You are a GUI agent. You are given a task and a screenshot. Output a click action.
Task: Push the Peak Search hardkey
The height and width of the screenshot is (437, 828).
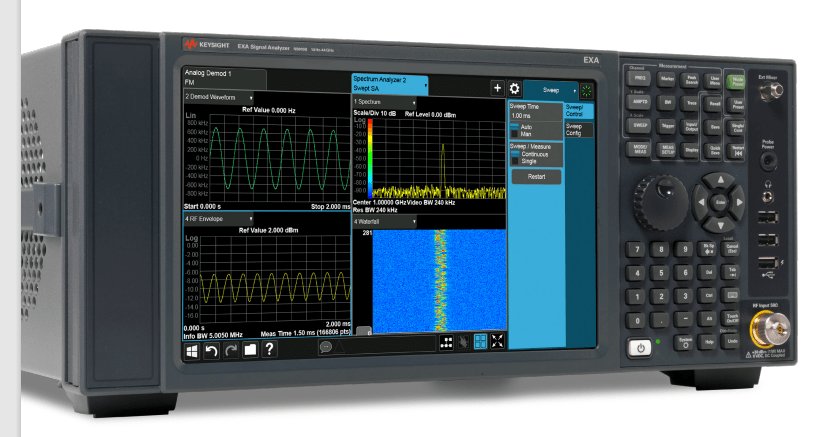[x=691, y=80]
